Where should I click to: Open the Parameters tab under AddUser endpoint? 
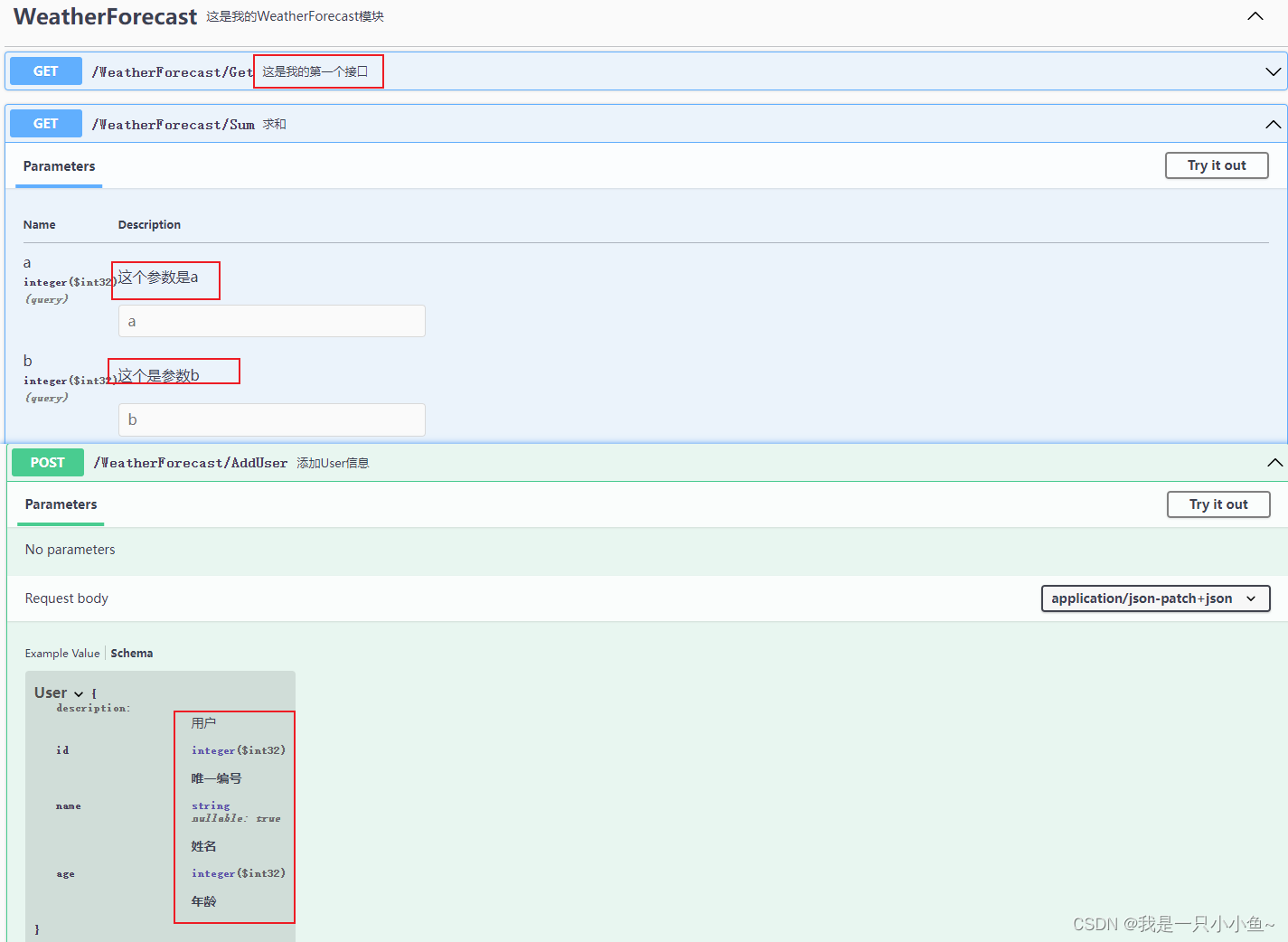61,504
